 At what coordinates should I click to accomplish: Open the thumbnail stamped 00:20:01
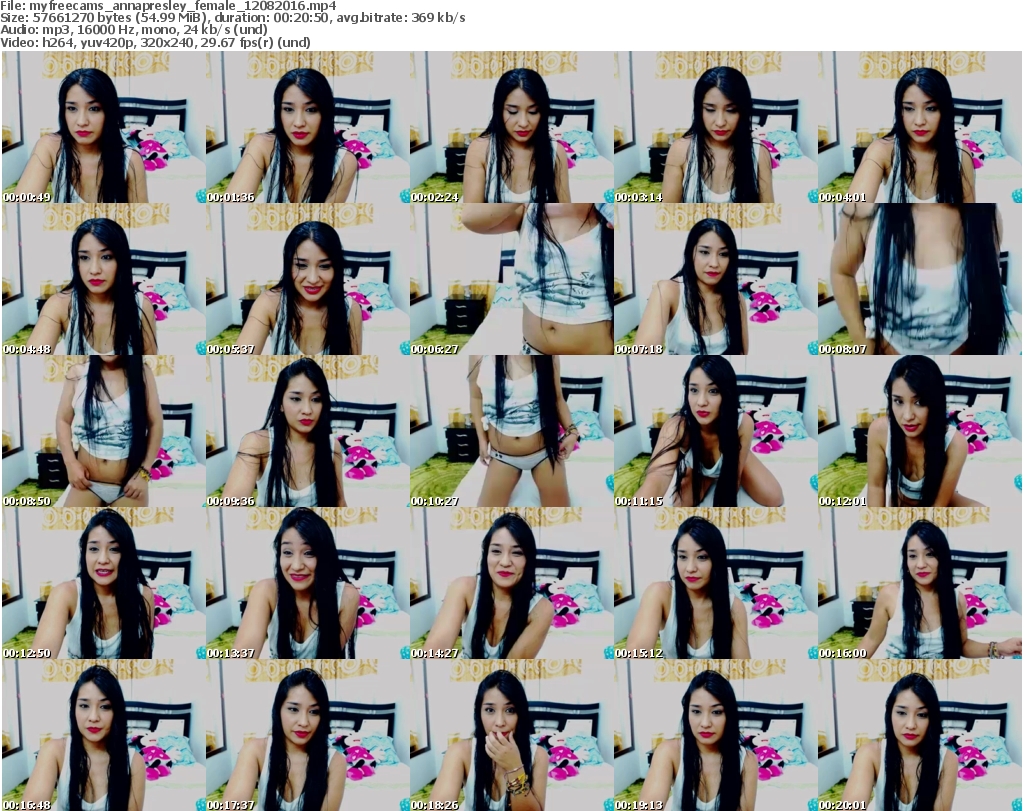(x=920, y=736)
